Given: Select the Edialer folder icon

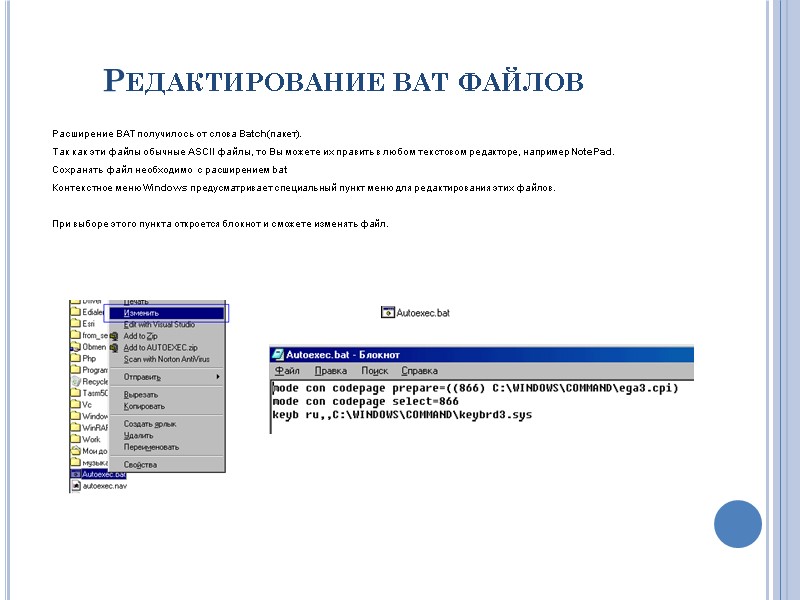Looking at the screenshot, I should point(76,312).
